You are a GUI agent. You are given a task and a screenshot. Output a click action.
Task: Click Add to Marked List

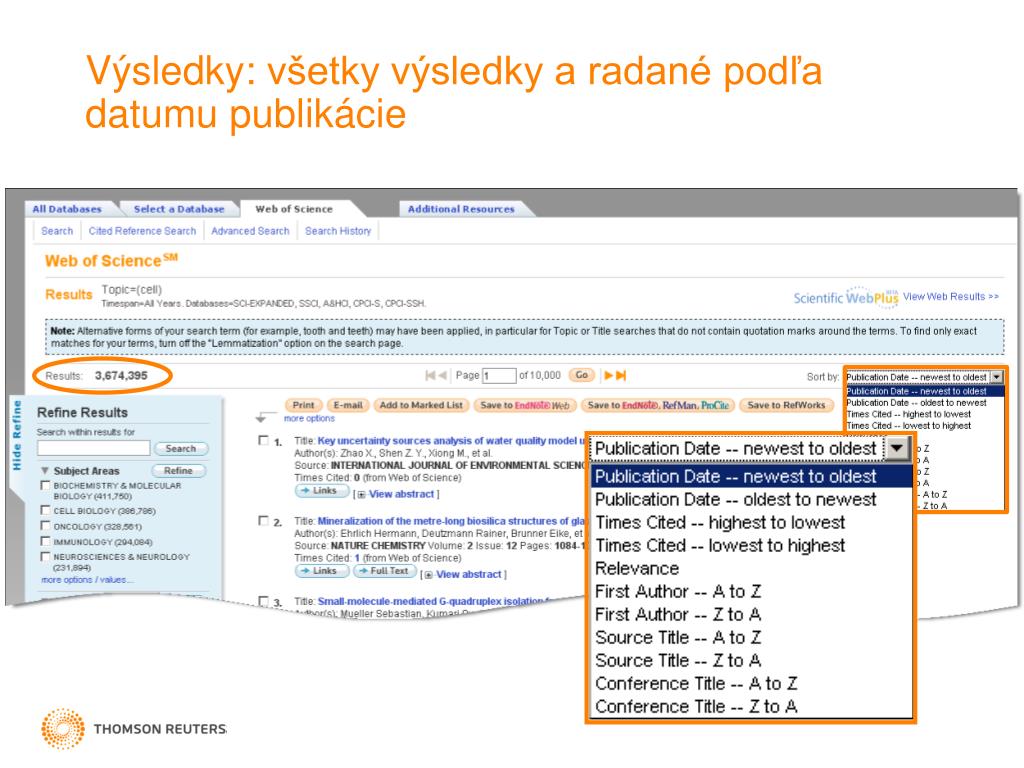[421, 406]
